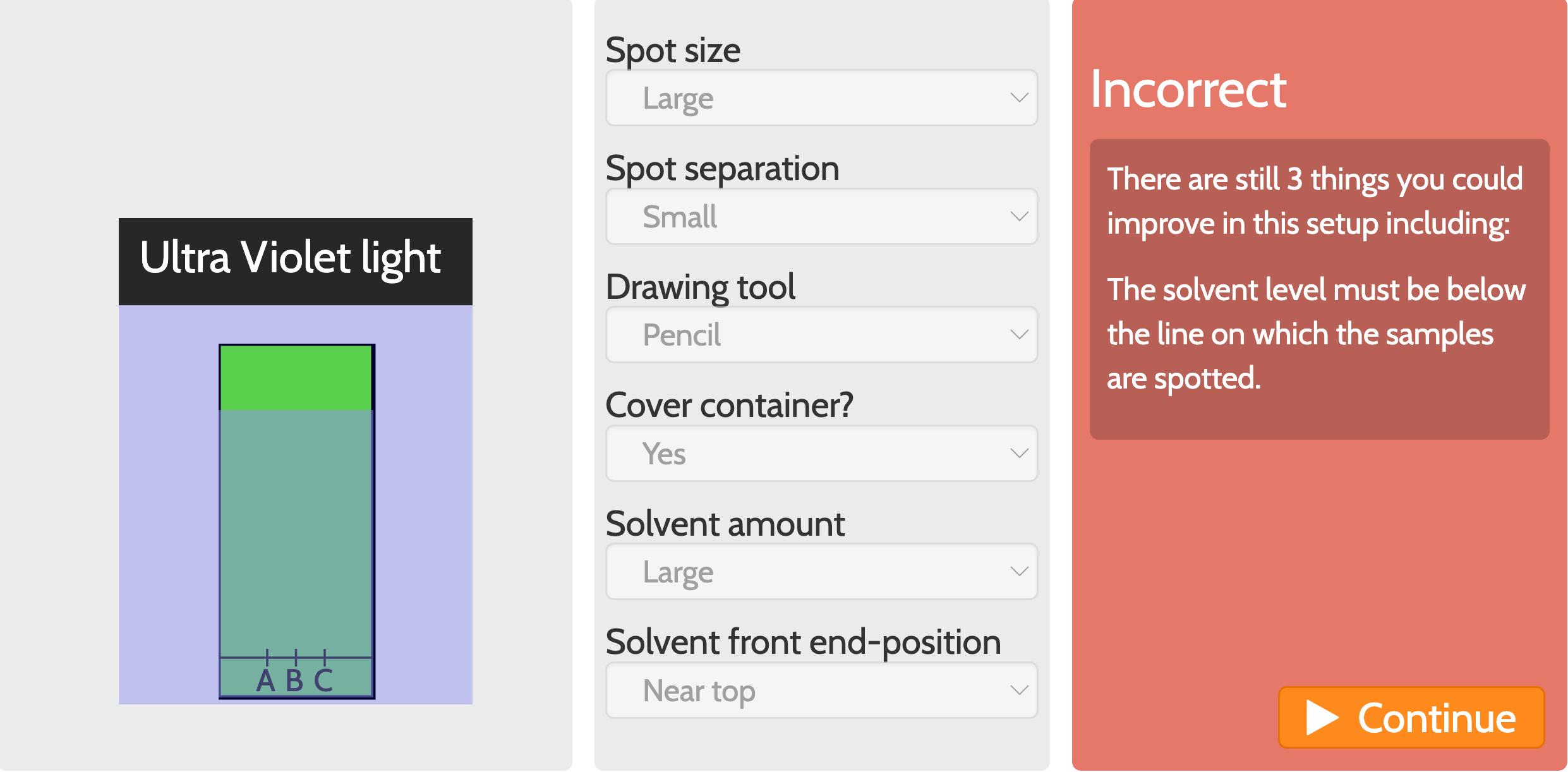Open the Drawing tool dropdown
Screen dimensions: 1568x772
821,335
